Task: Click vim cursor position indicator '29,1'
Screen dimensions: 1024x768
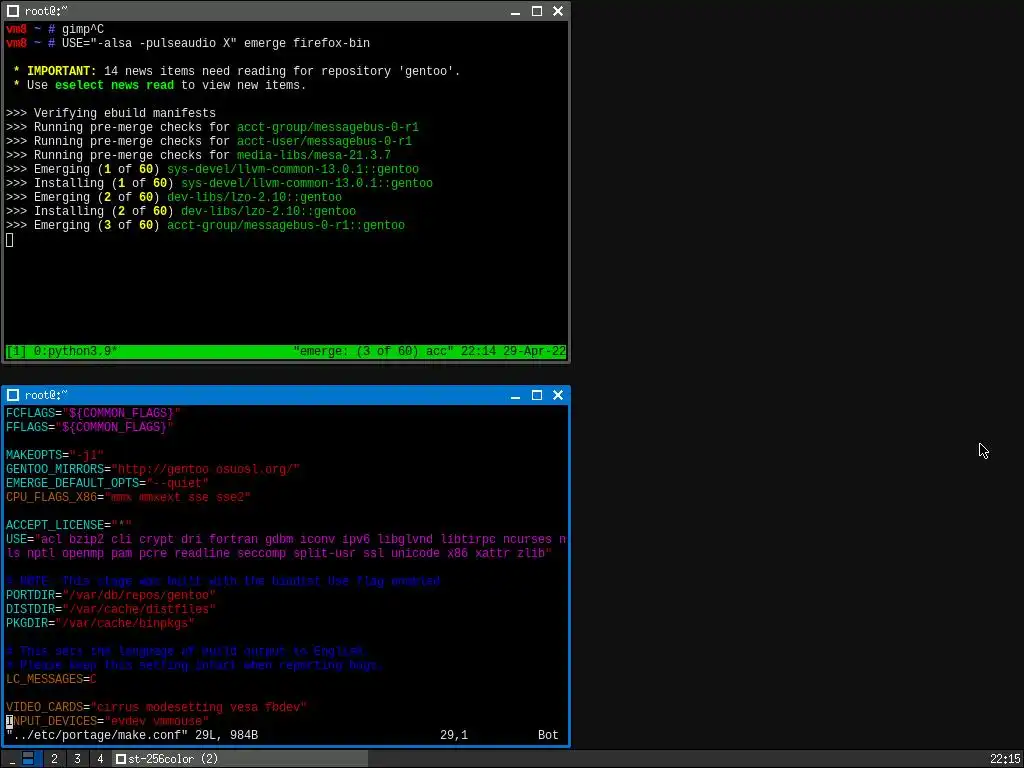Action: (x=454, y=735)
